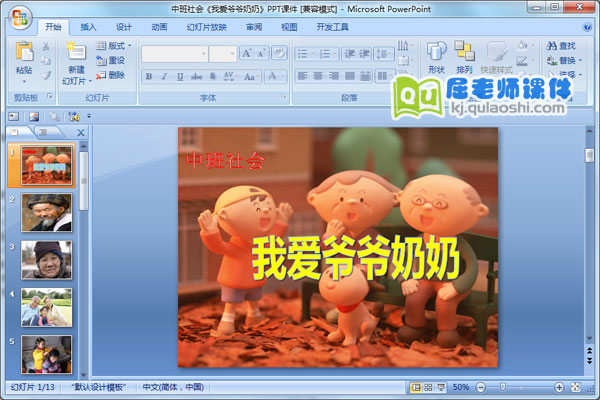Screen dimensions: 600x400
Task: Open the Start (开始) ribbon tab
Action: tap(53, 27)
